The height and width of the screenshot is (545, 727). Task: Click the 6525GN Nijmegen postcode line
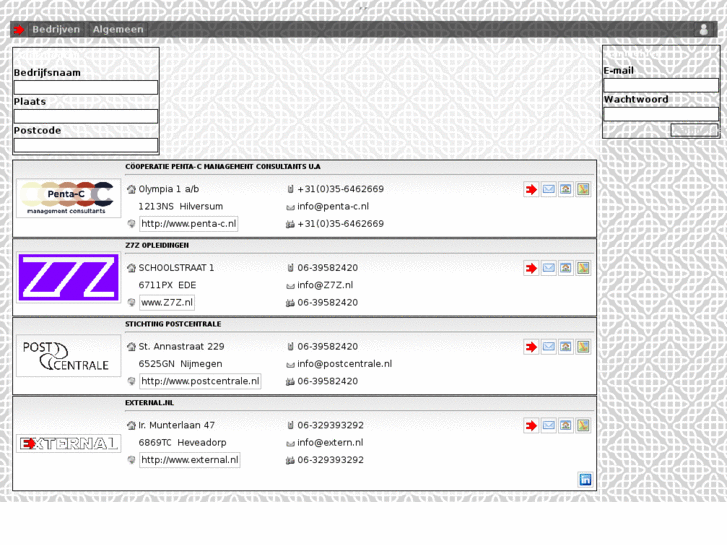pos(180,364)
